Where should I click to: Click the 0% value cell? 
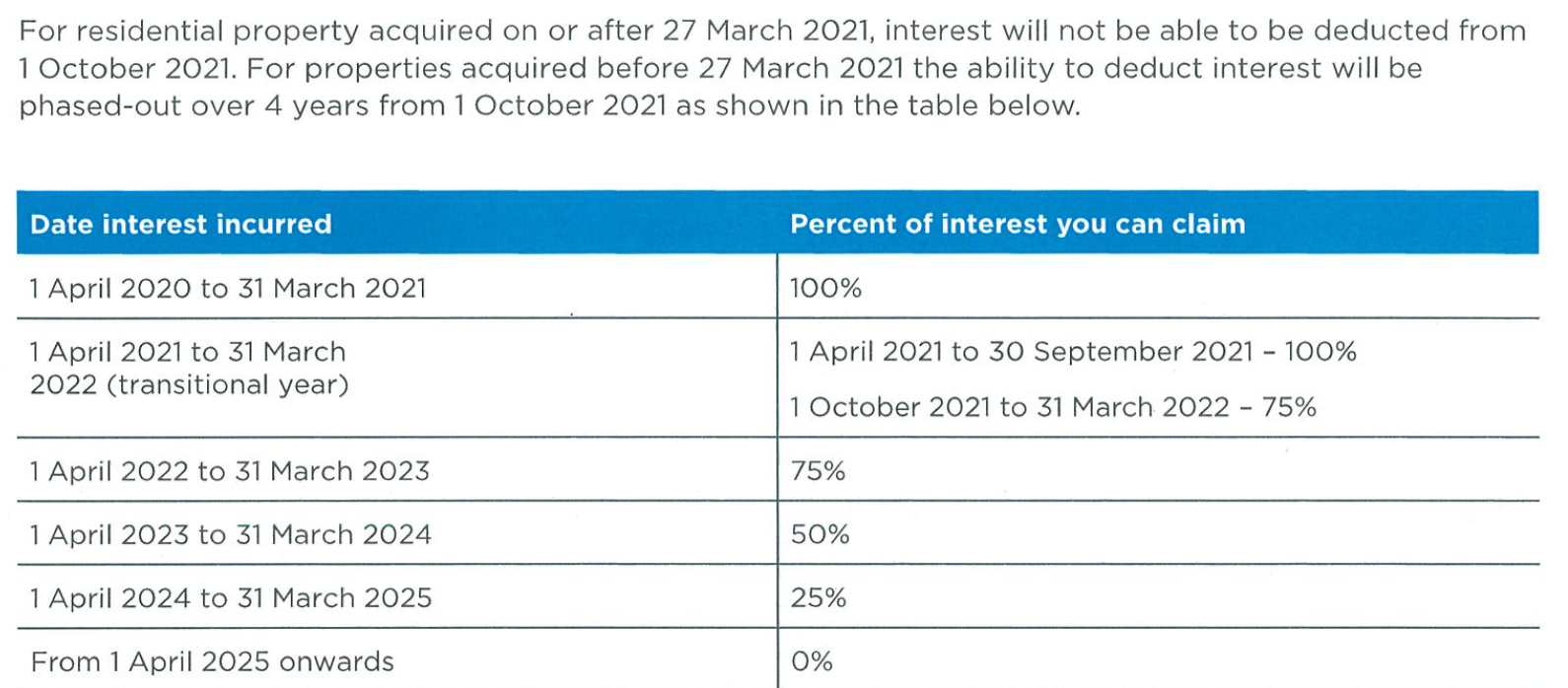1158,659
